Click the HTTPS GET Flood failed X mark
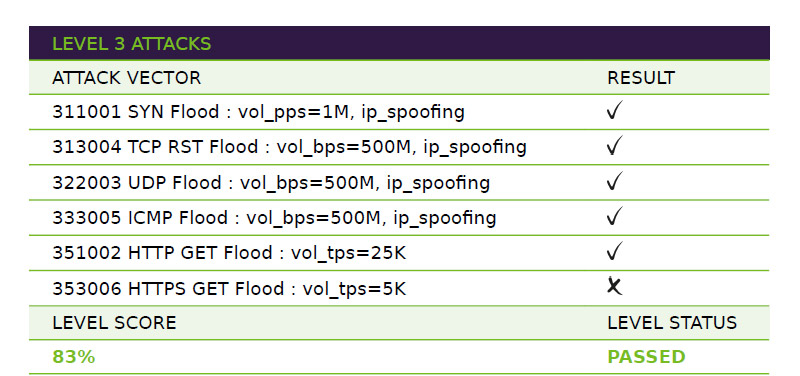Screen dimensions: 800x376 coord(615,286)
